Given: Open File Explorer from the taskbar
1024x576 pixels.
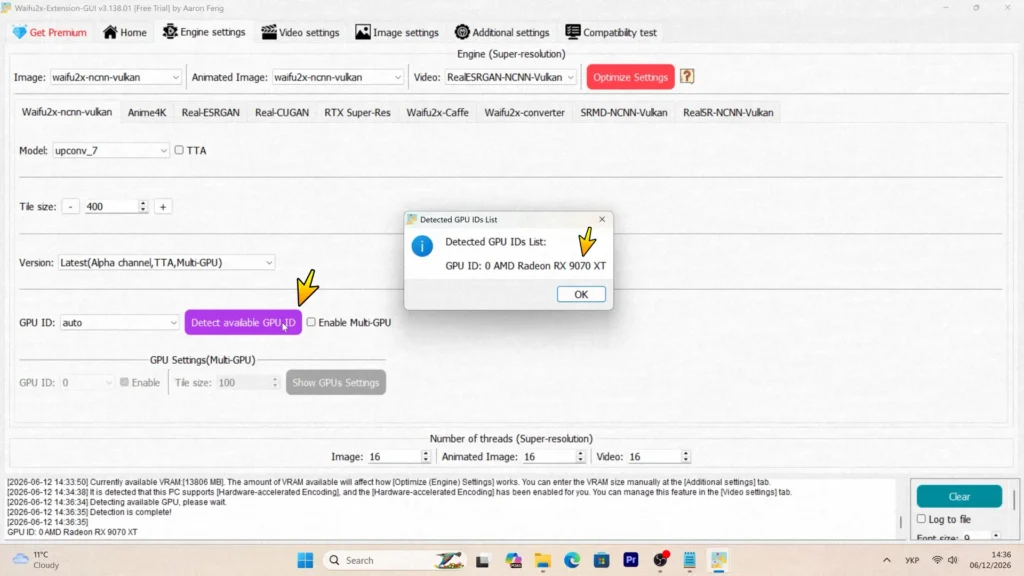Looking at the screenshot, I should (543, 560).
